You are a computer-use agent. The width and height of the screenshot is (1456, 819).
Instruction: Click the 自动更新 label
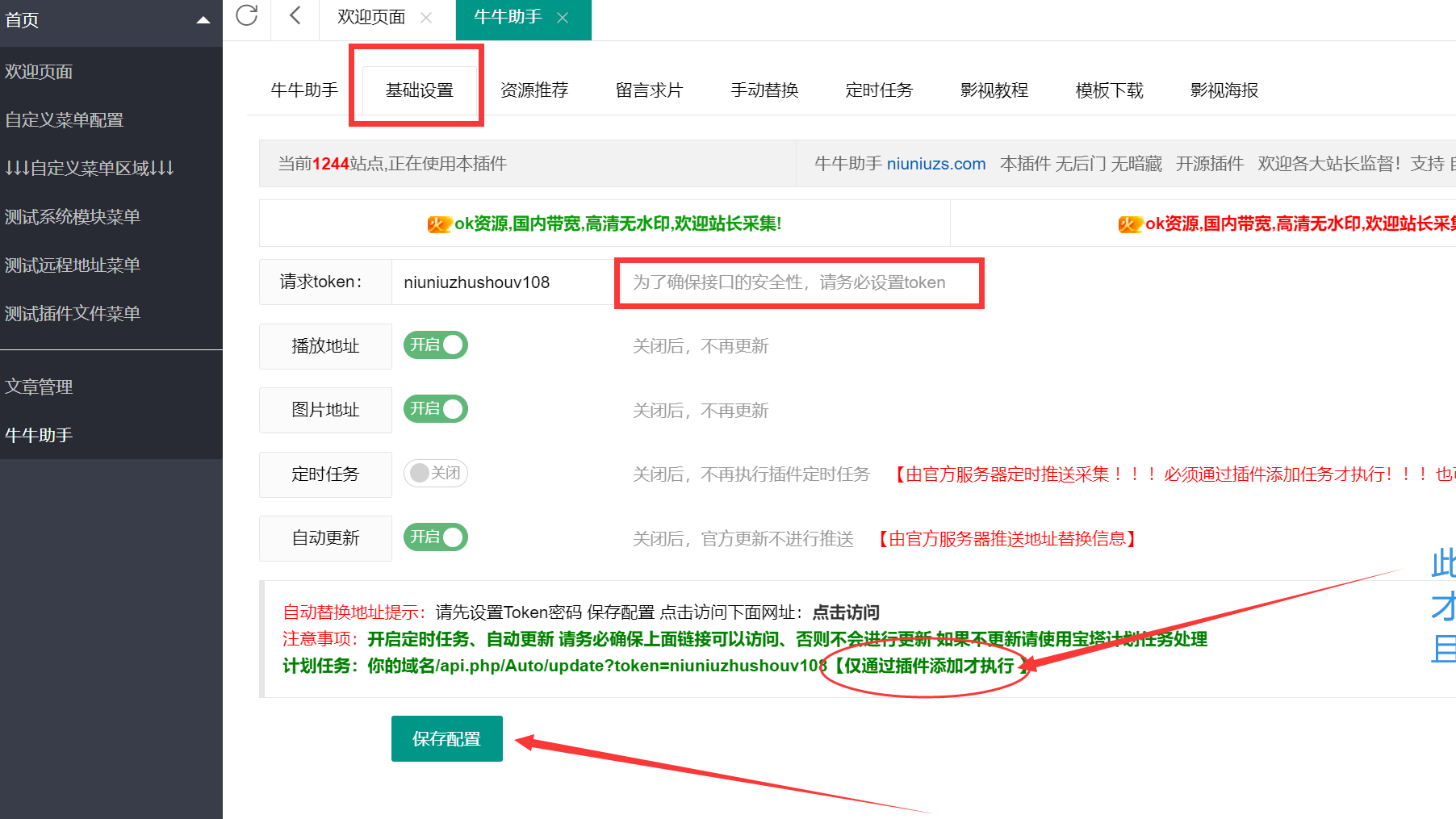(325, 538)
